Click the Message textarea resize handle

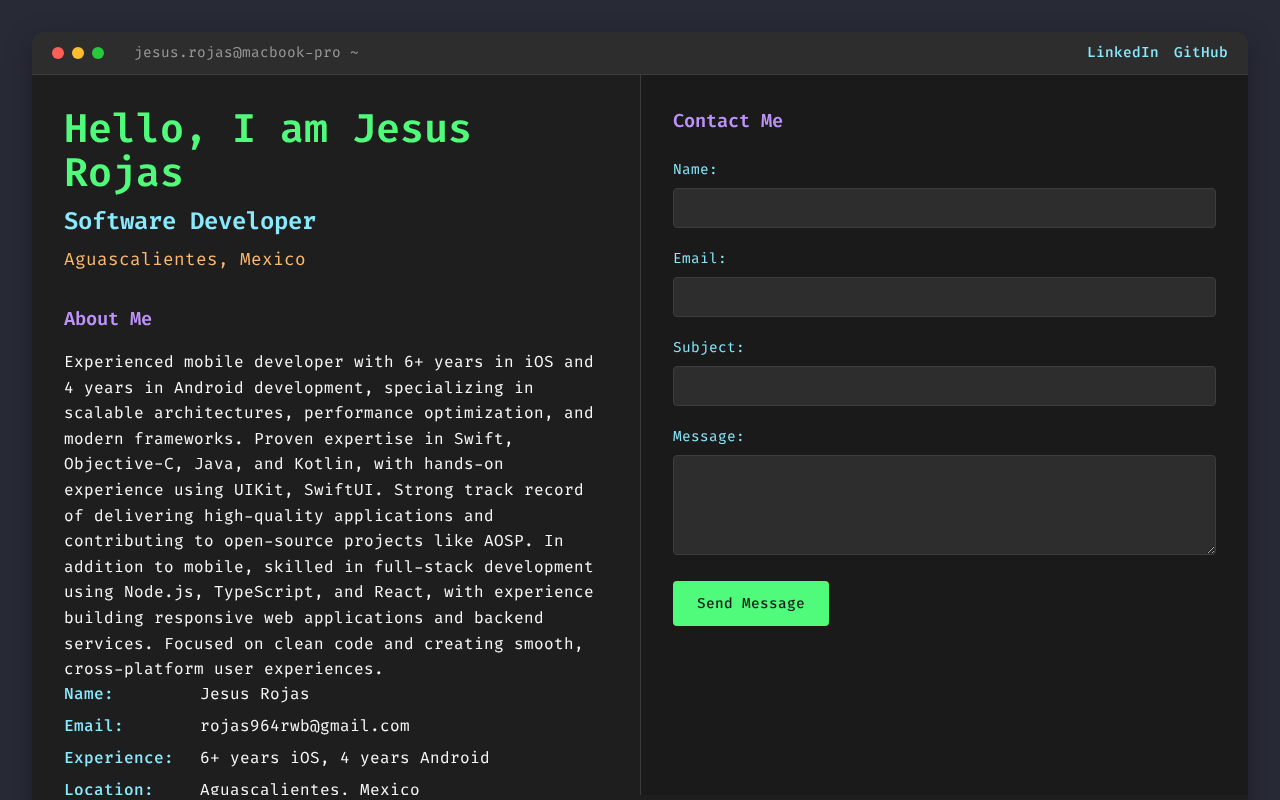click(x=1210, y=549)
